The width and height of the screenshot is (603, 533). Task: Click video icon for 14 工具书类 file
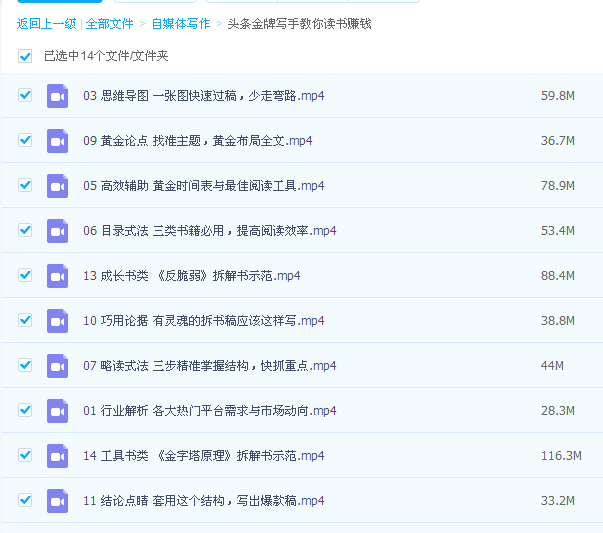[x=57, y=456]
